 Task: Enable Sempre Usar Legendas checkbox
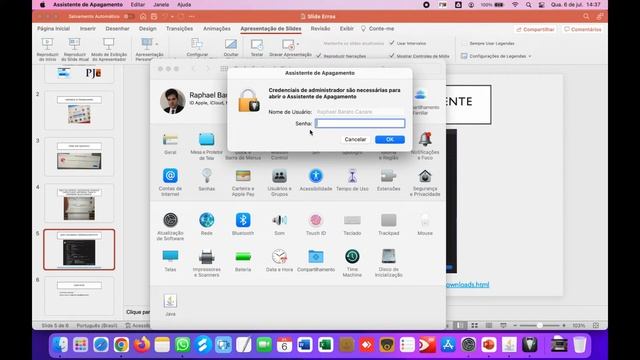point(464,43)
